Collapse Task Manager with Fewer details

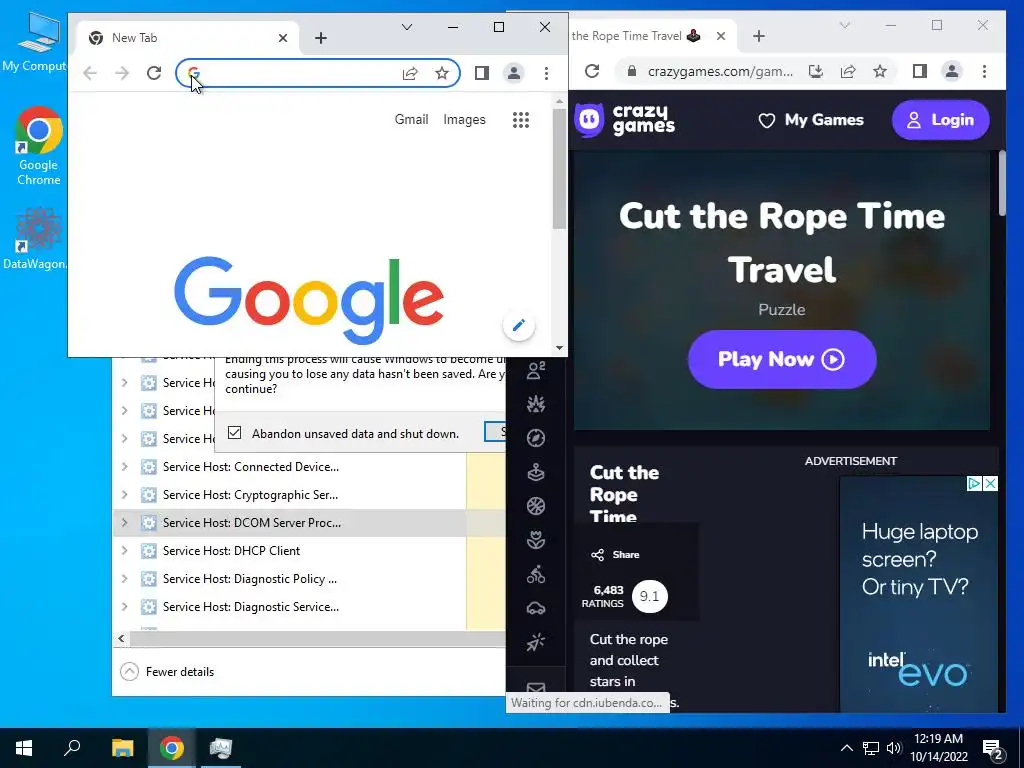(x=168, y=671)
